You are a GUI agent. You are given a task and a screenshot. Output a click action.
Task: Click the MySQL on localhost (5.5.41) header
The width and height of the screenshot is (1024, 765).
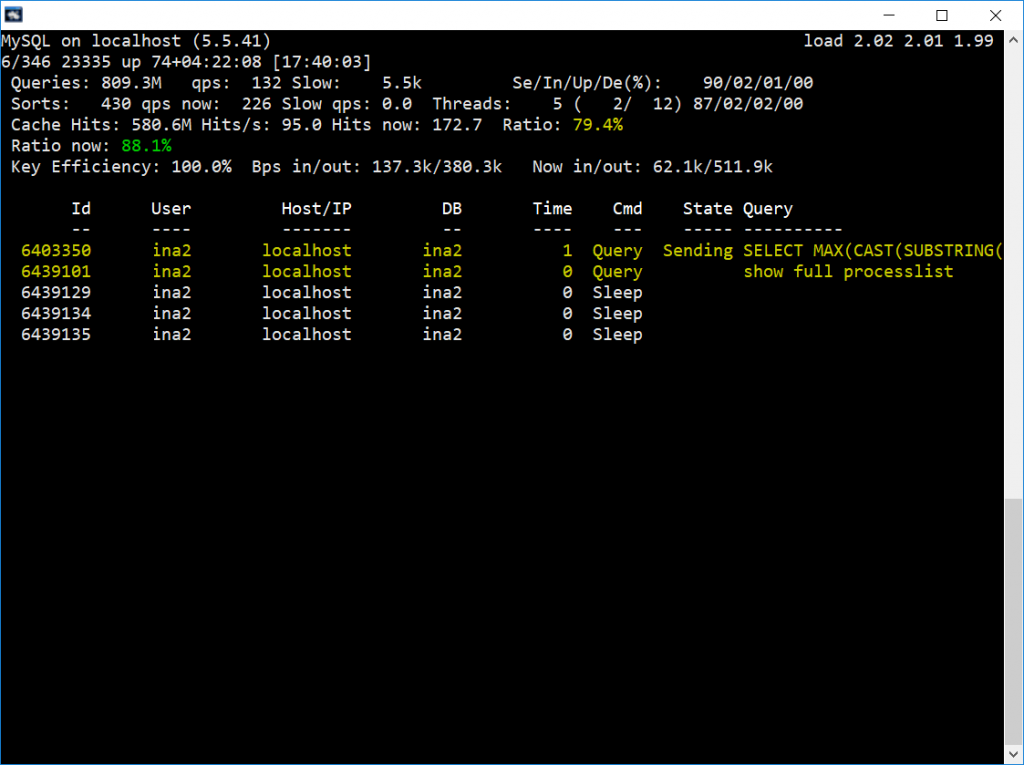coord(136,41)
